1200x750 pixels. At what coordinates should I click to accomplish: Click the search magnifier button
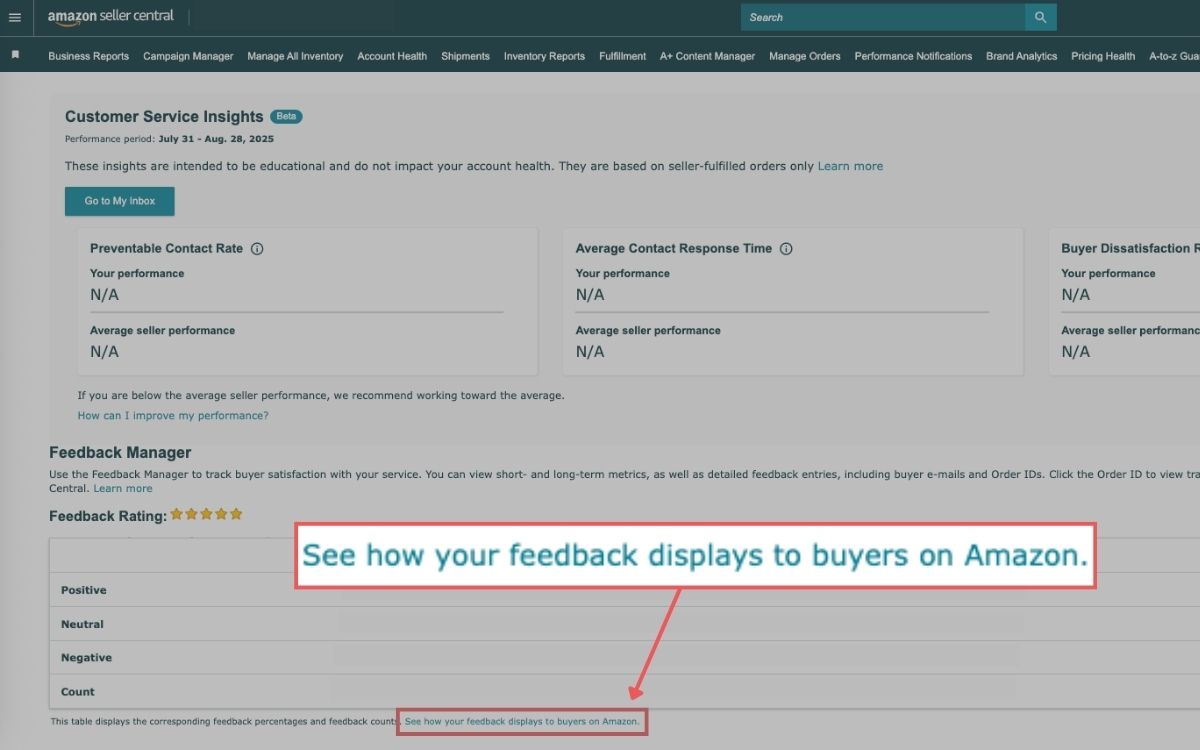point(1040,17)
